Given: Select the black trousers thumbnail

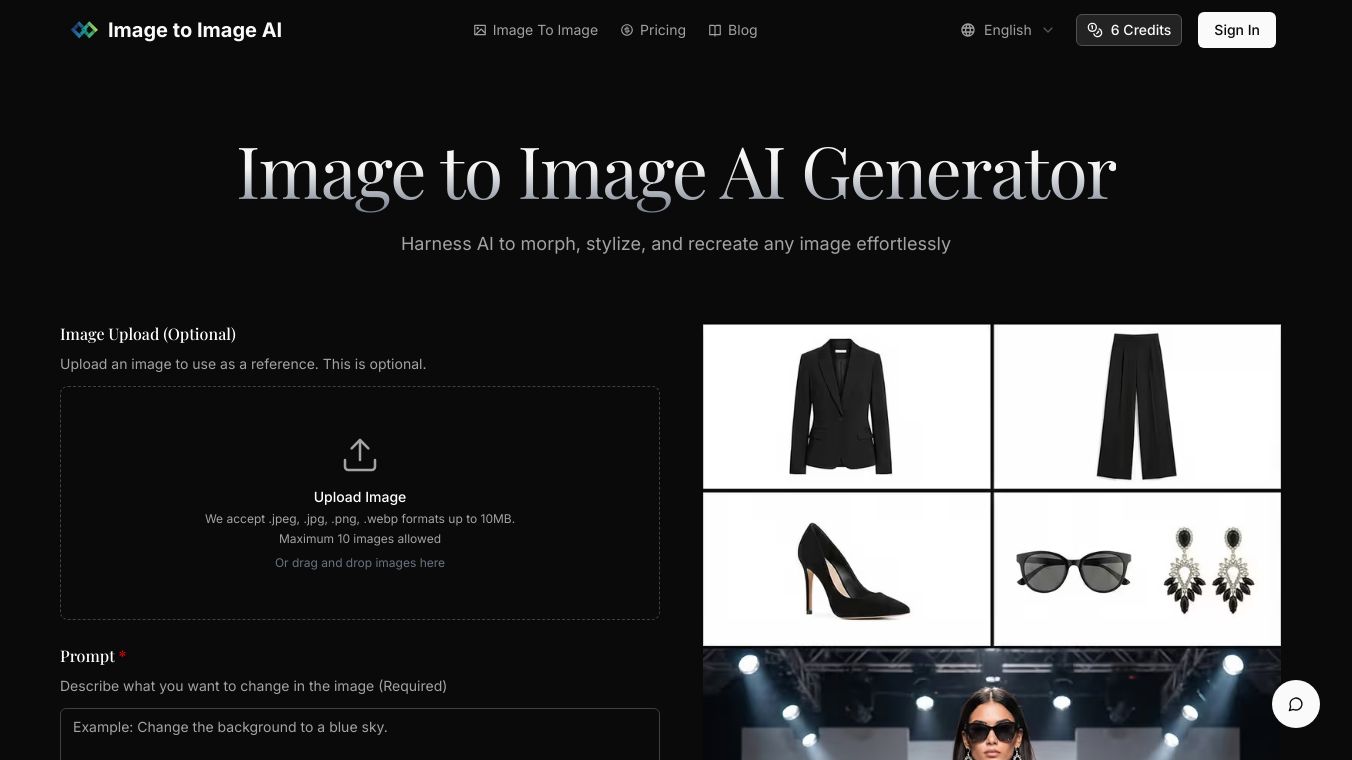Looking at the screenshot, I should (x=1136, y=406).
